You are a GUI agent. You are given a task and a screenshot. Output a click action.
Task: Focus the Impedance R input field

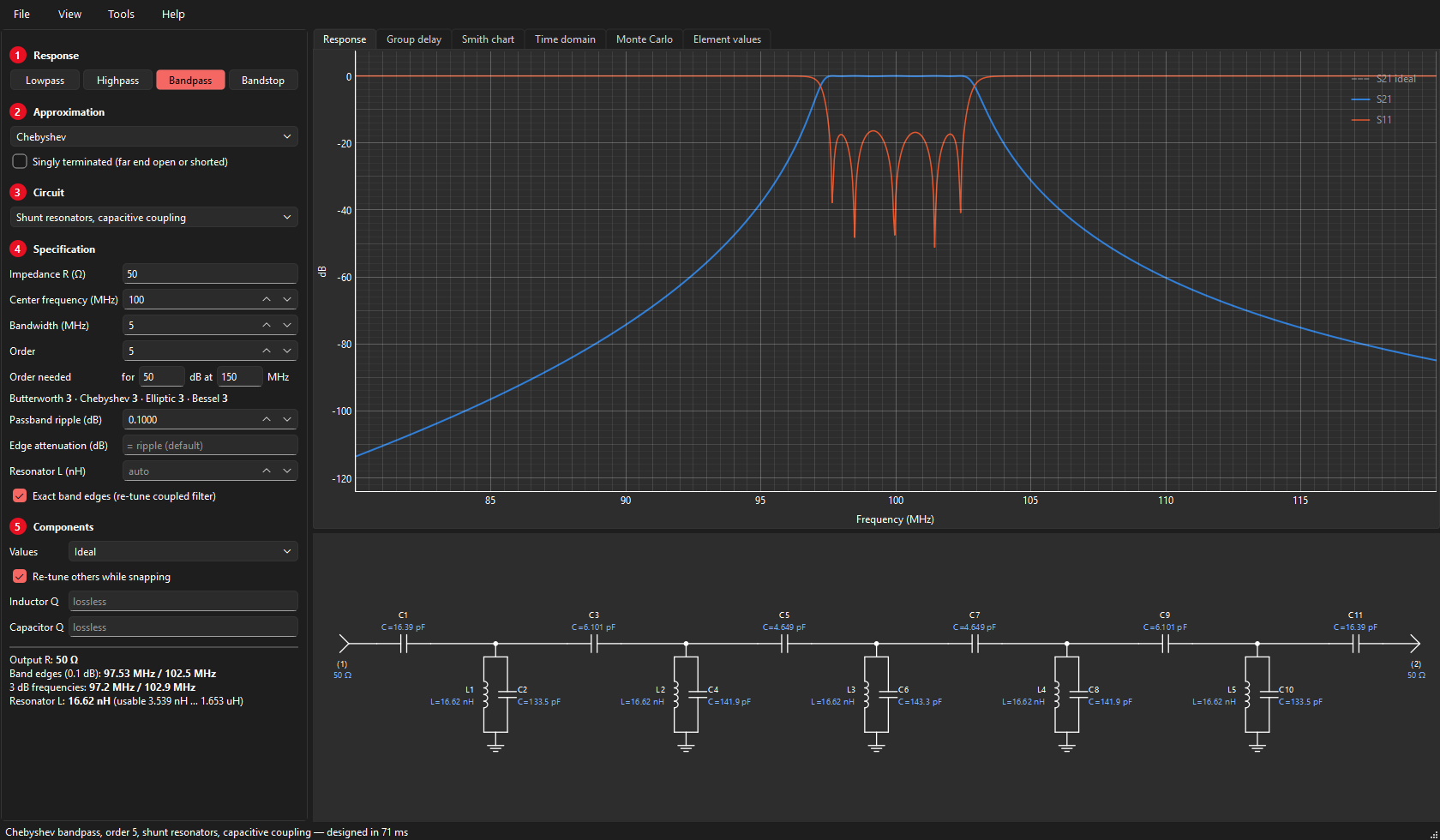210,273
